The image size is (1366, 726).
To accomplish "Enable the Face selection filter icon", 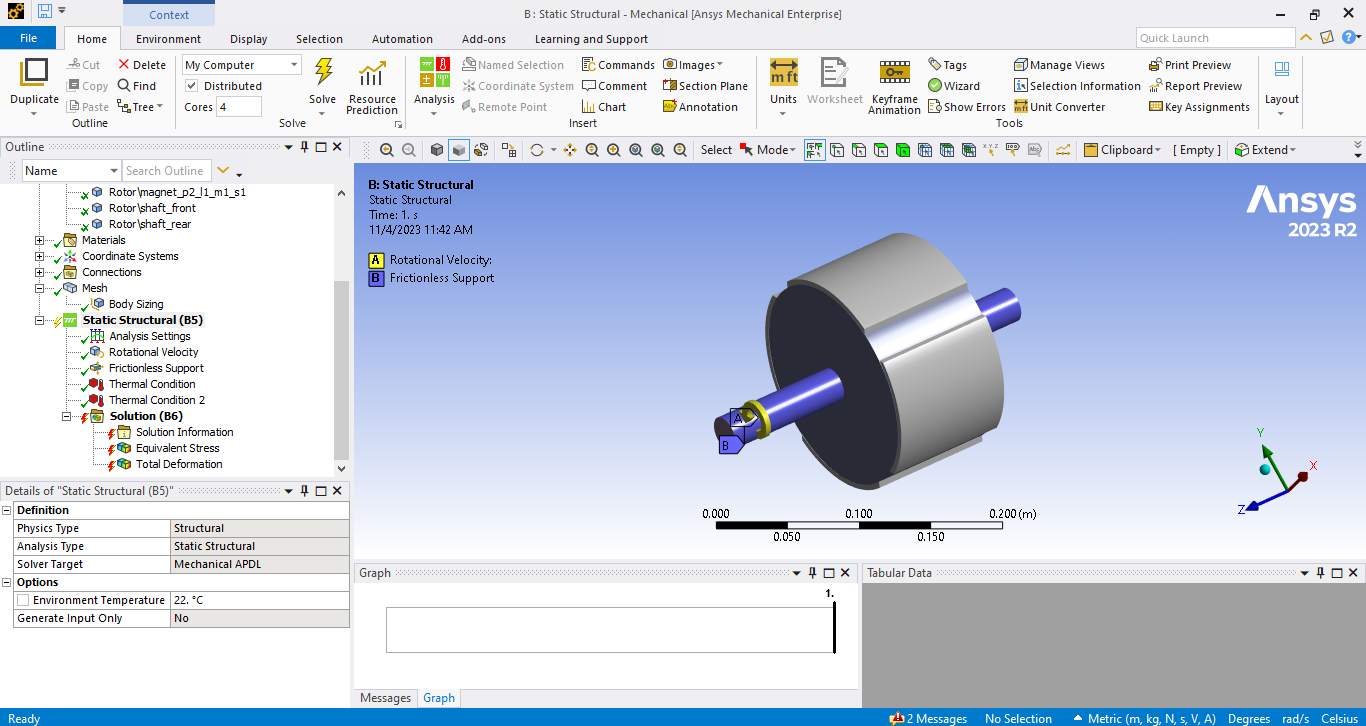I will click(880, 150).
